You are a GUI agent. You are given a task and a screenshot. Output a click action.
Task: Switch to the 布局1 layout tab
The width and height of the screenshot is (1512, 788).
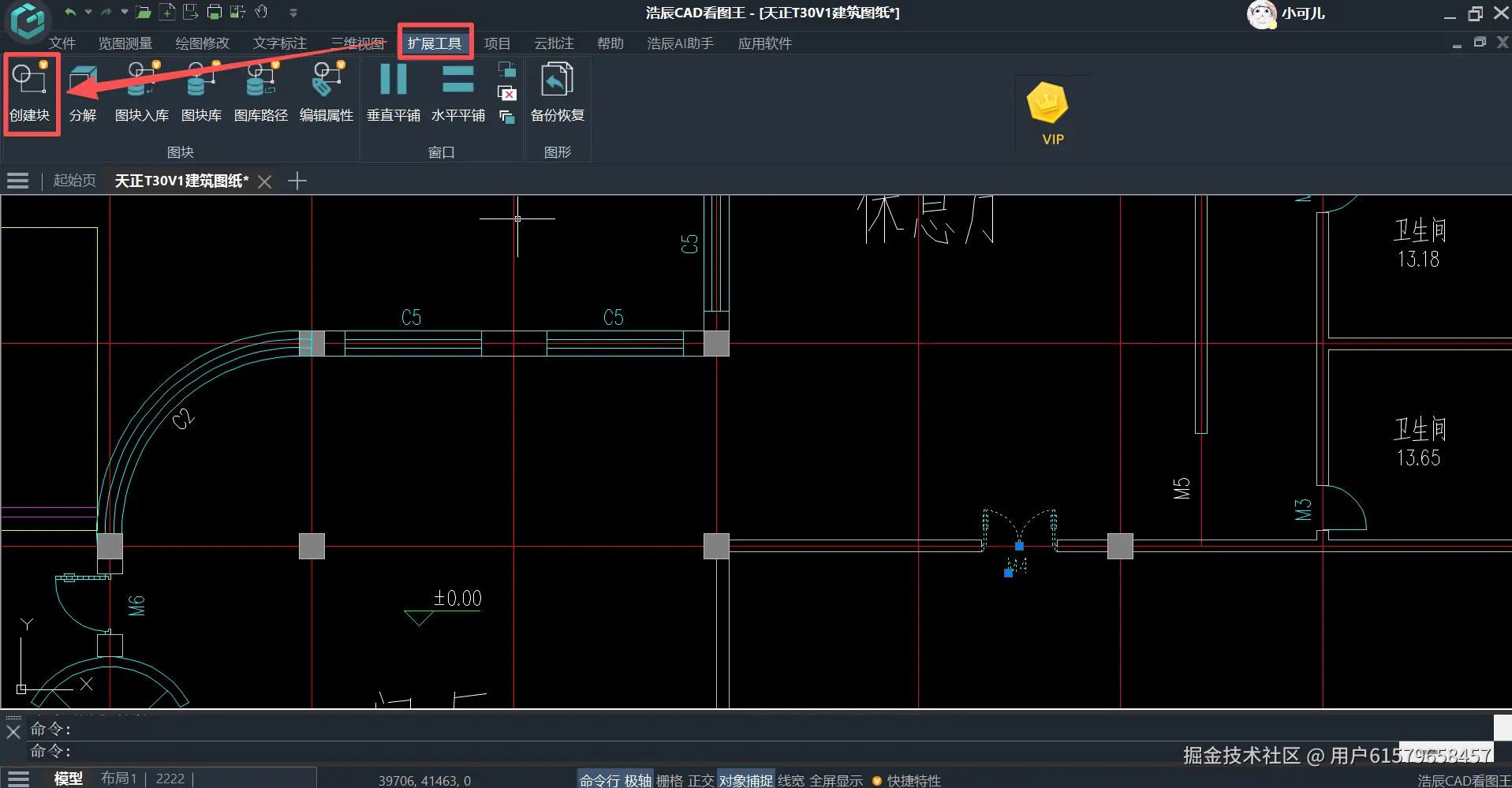click(118, 779)
